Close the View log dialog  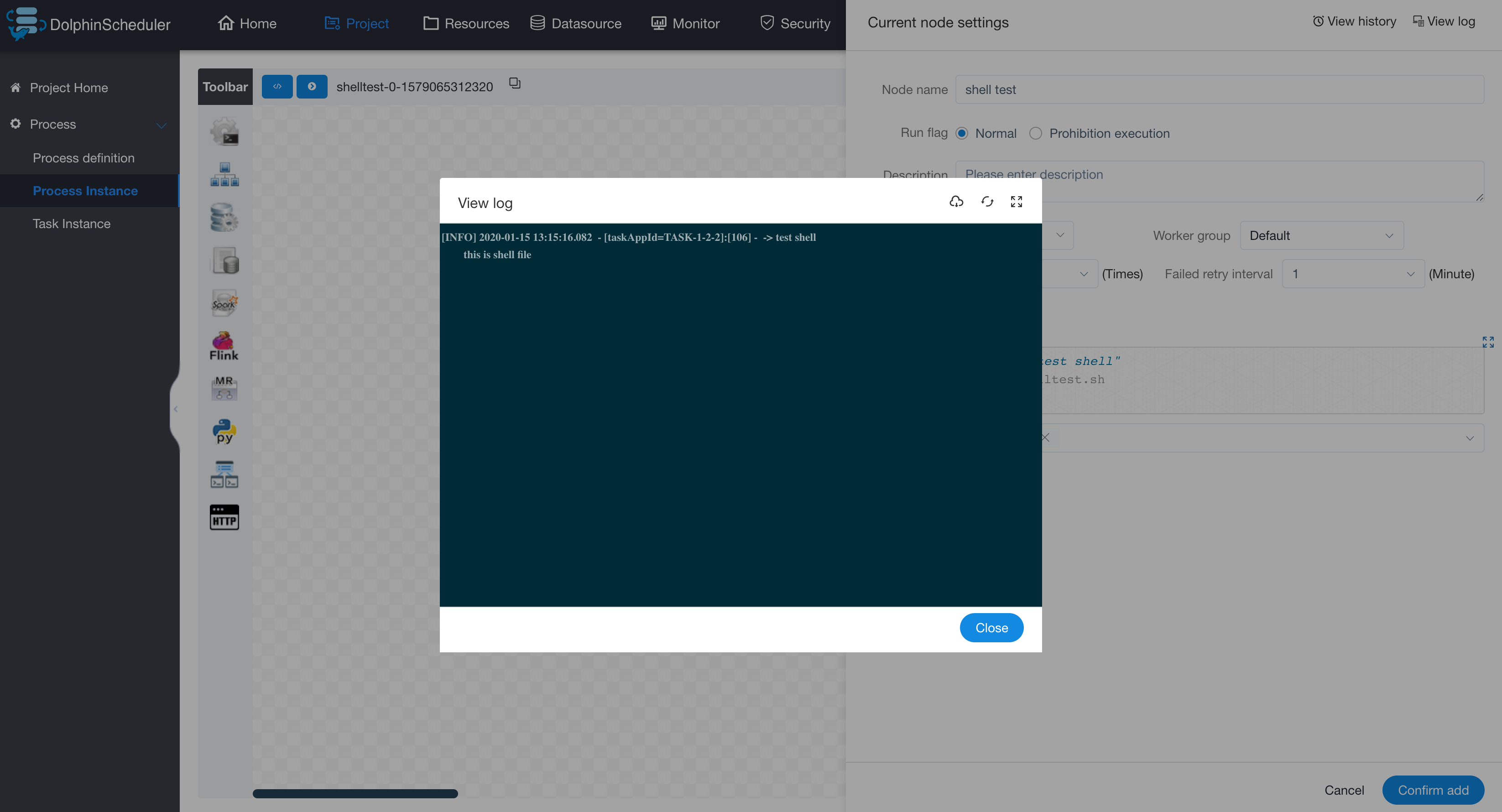point(991,628)
